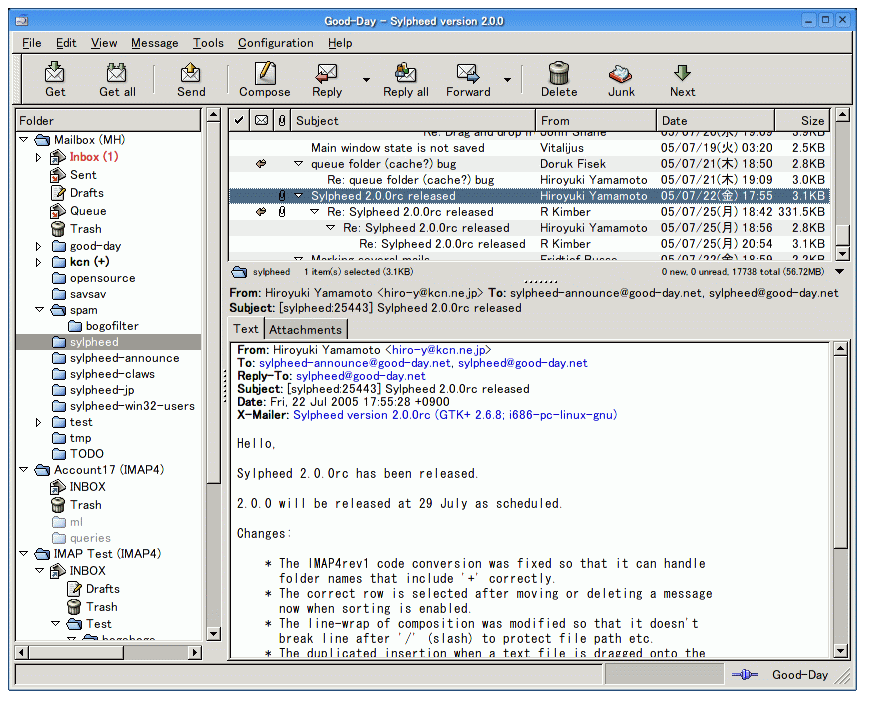
Task: Collapse the Mailbox (MH) tree
Action: pyautogui.click(x=23, y=139)
